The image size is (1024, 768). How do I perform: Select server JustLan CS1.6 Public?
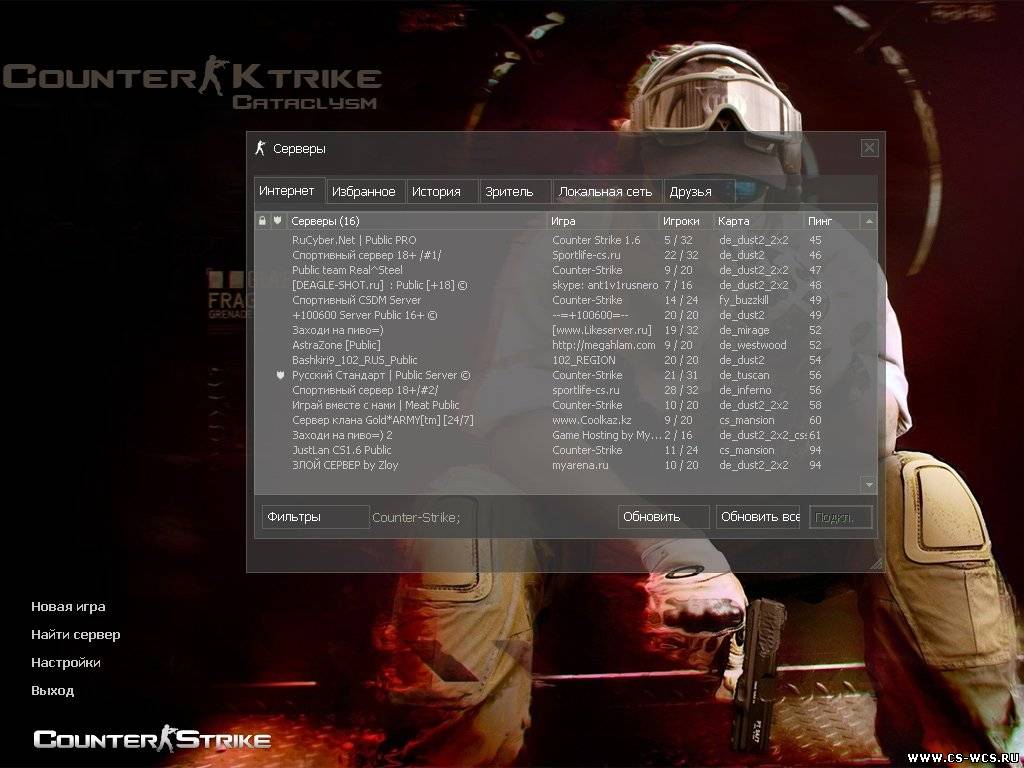pos(558,451)
